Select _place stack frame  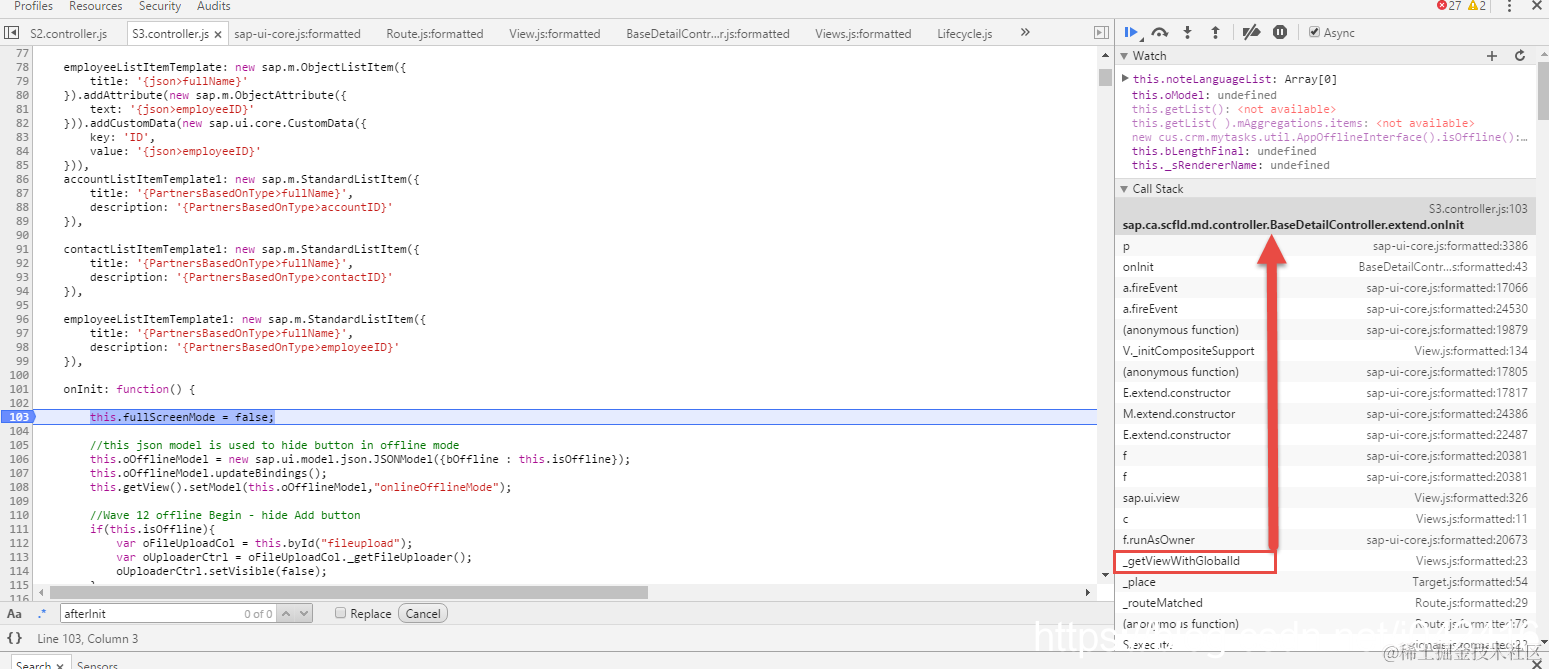click(x=1325, y=582)
